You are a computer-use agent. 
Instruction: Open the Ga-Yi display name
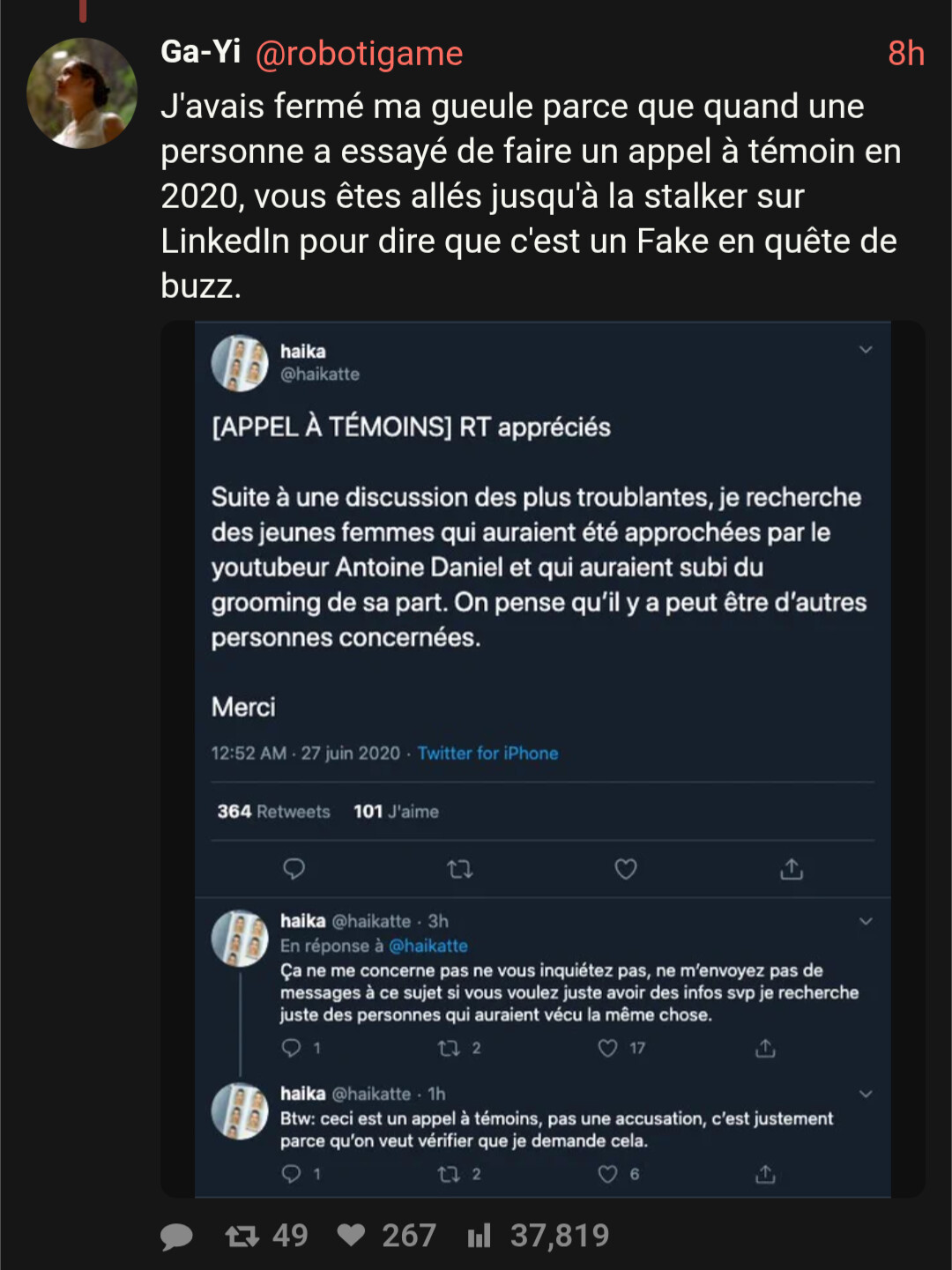click(201, 52)
